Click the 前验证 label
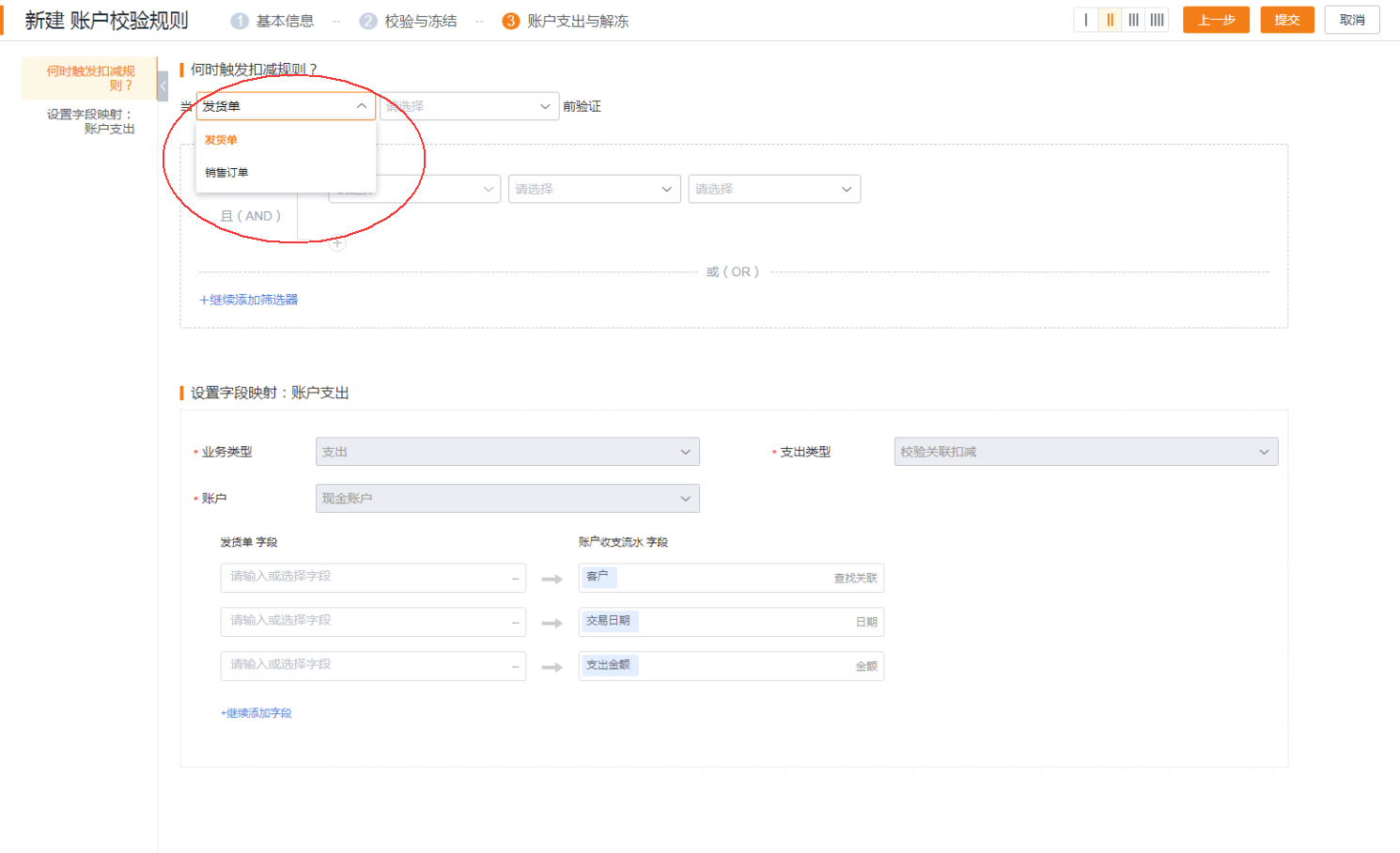Image resolution: width=1400 pixels, height=853 pixels. click(582, 106)
